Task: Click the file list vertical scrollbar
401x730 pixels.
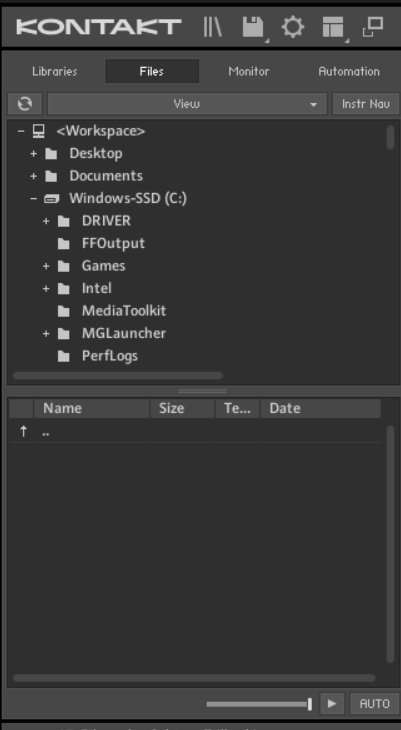Action: (x=390, y=543)
